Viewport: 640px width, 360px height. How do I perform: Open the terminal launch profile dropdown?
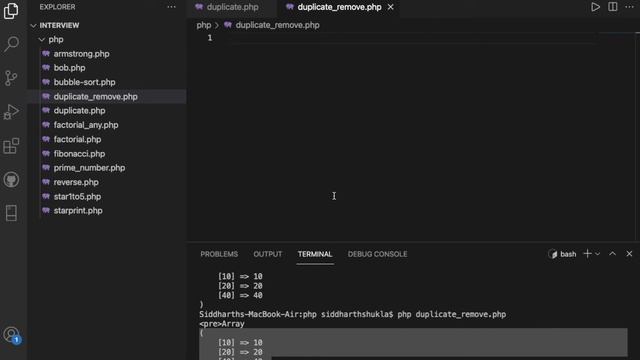click(x=598, y=254)
